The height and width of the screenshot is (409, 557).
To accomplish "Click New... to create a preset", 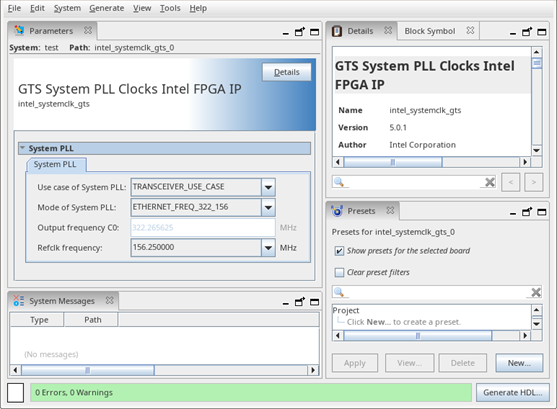I will (519, 363).
